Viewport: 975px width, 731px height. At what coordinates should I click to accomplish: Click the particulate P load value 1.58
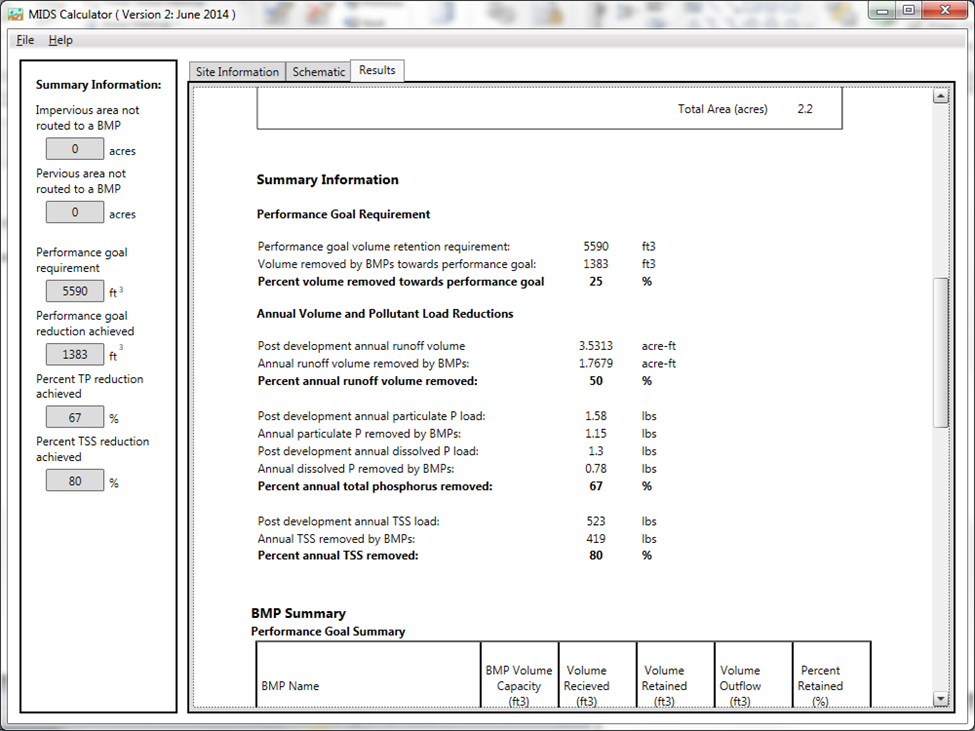(596, 416)
